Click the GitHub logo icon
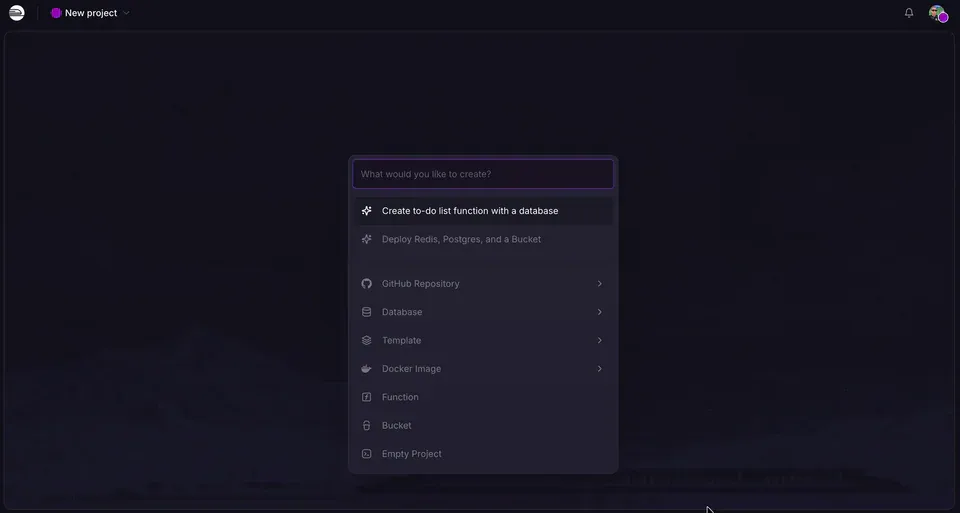The width and height of the screenshot is (960, 513). point(366,283)
